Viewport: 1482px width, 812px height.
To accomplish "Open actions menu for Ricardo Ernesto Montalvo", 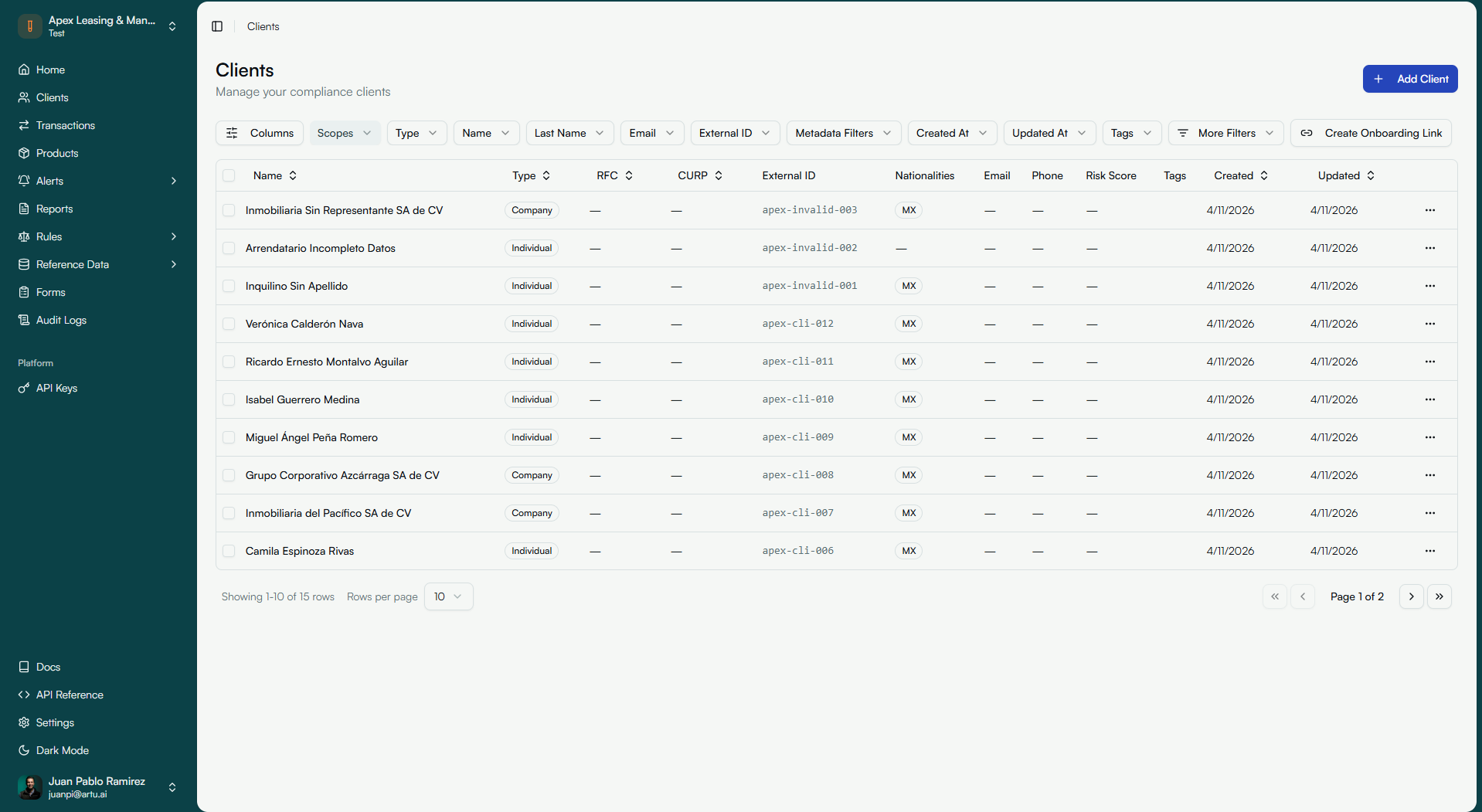I will pyautogui.click(x=1430, y=362).
